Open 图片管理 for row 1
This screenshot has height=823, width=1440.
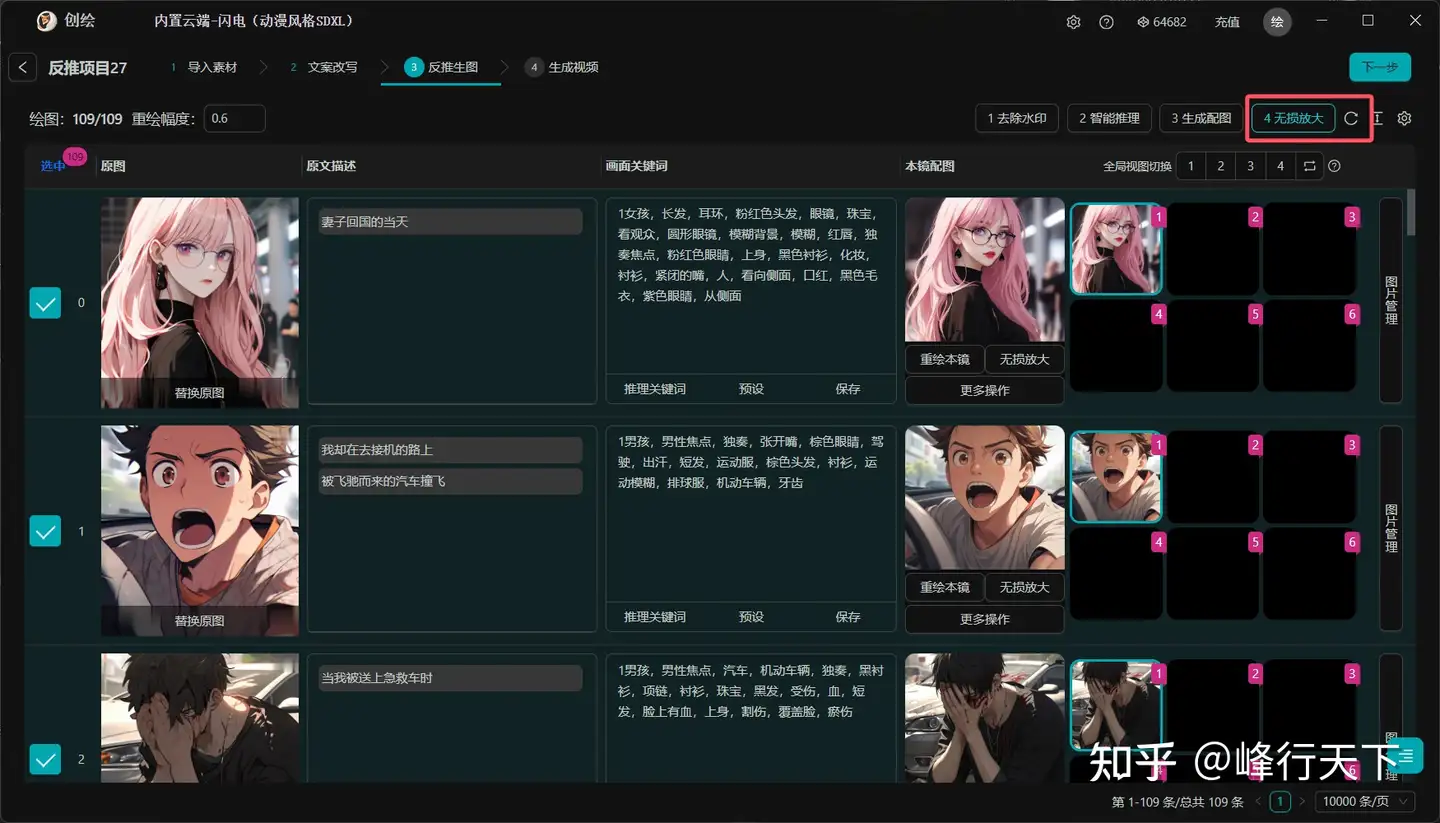(x=1391, y=528)
